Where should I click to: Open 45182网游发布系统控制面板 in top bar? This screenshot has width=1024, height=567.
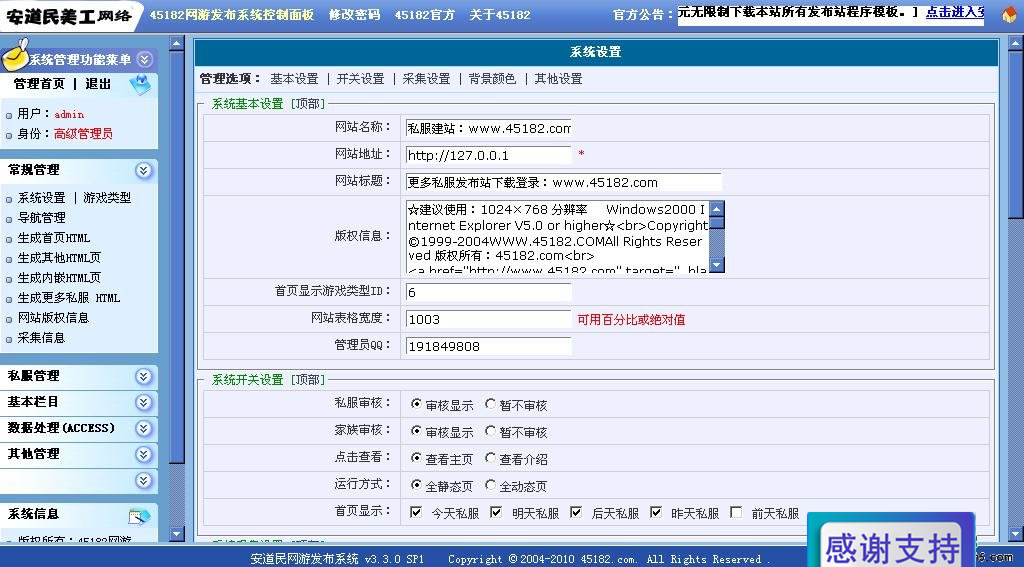[x=232, y=14]
